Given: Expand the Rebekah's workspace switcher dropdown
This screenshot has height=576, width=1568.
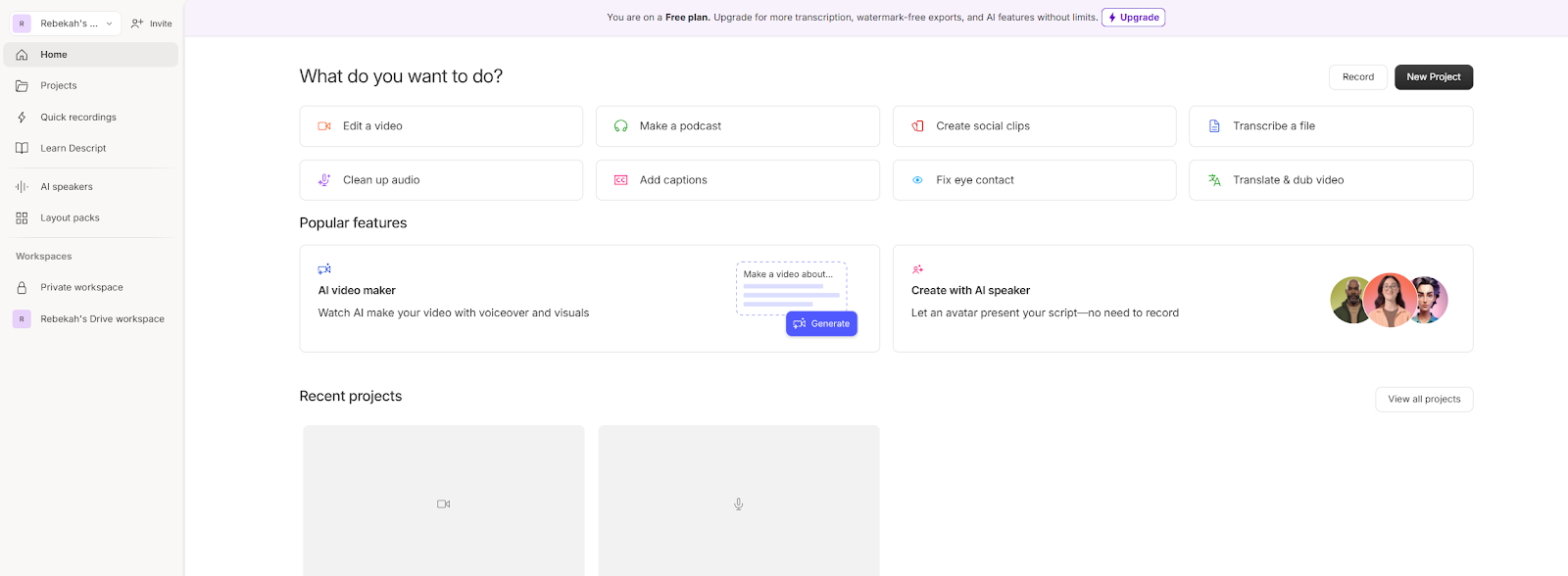Looking at the screenshot, I should pos(66,24).
